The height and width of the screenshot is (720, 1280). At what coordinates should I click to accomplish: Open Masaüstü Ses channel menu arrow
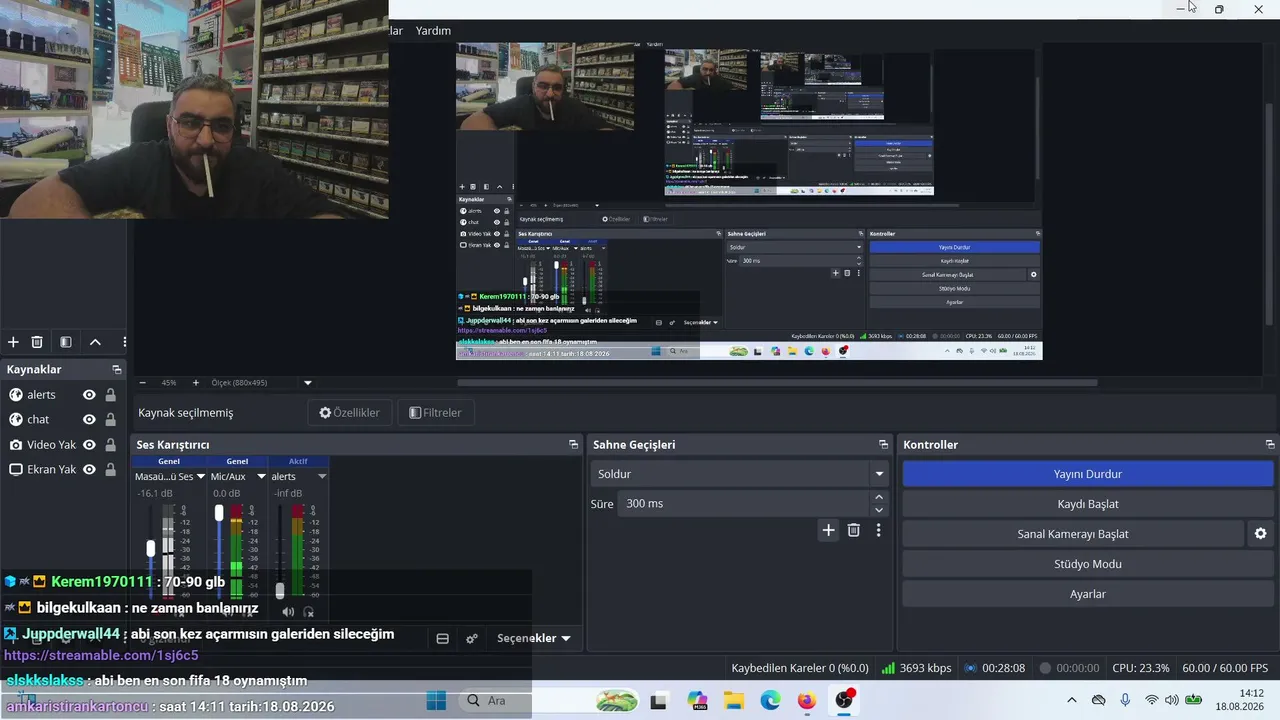201,477
